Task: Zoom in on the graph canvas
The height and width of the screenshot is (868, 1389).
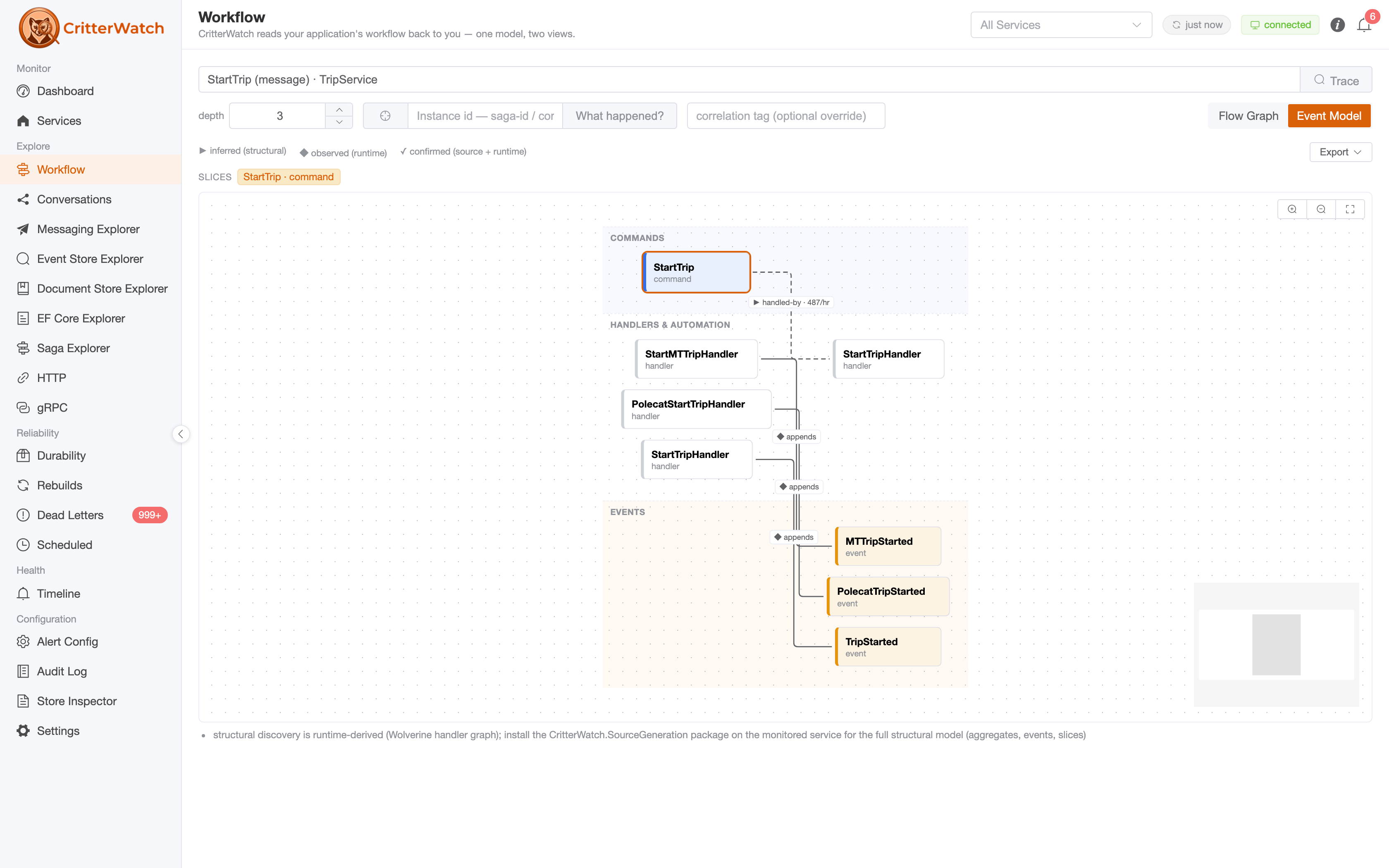Action: click(x=1292, y=210)
